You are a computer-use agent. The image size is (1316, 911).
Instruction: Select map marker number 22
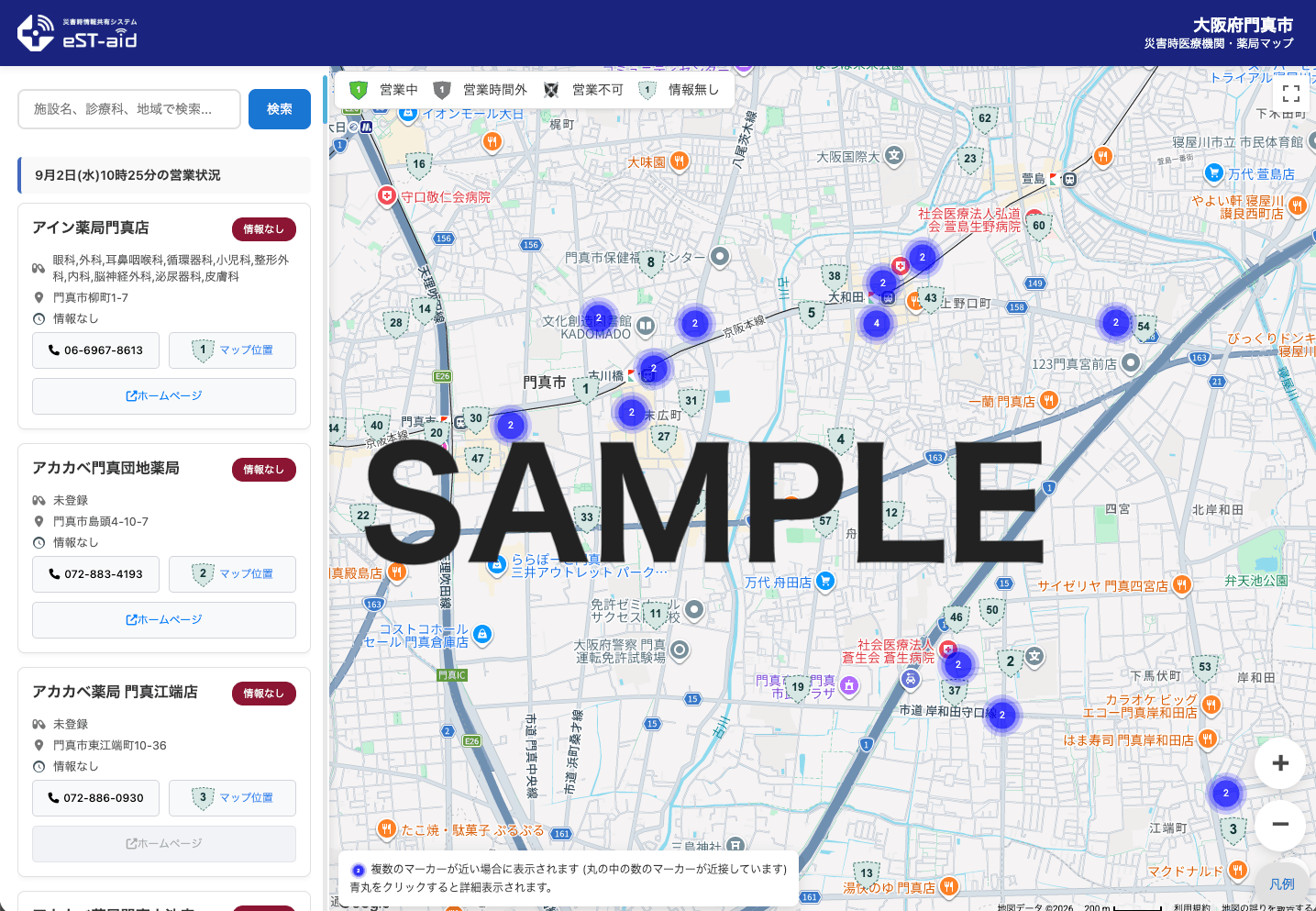click(363, 517)
